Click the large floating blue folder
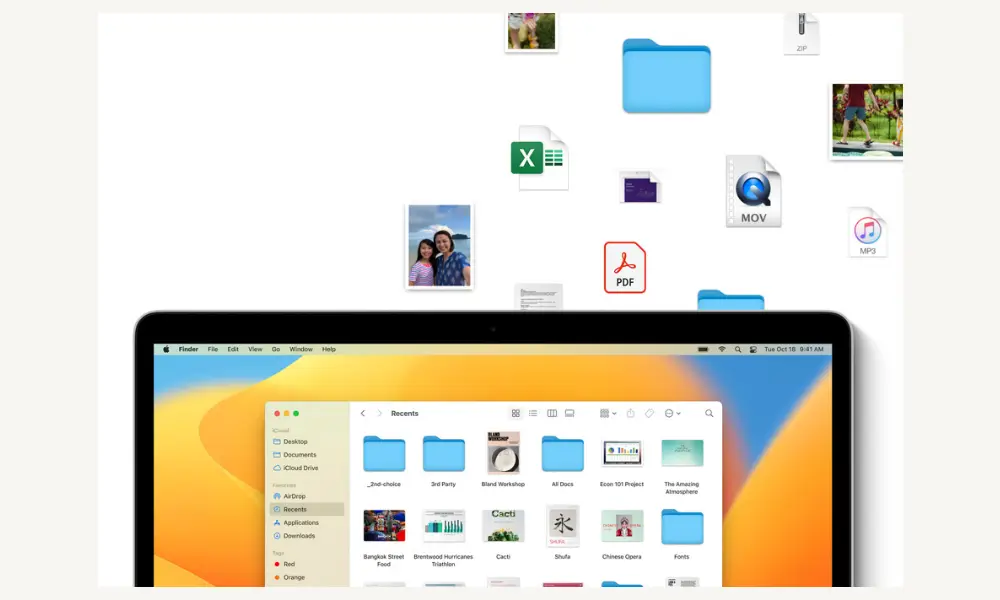The width and height of the screenshot is (1000, 600). 666,77
